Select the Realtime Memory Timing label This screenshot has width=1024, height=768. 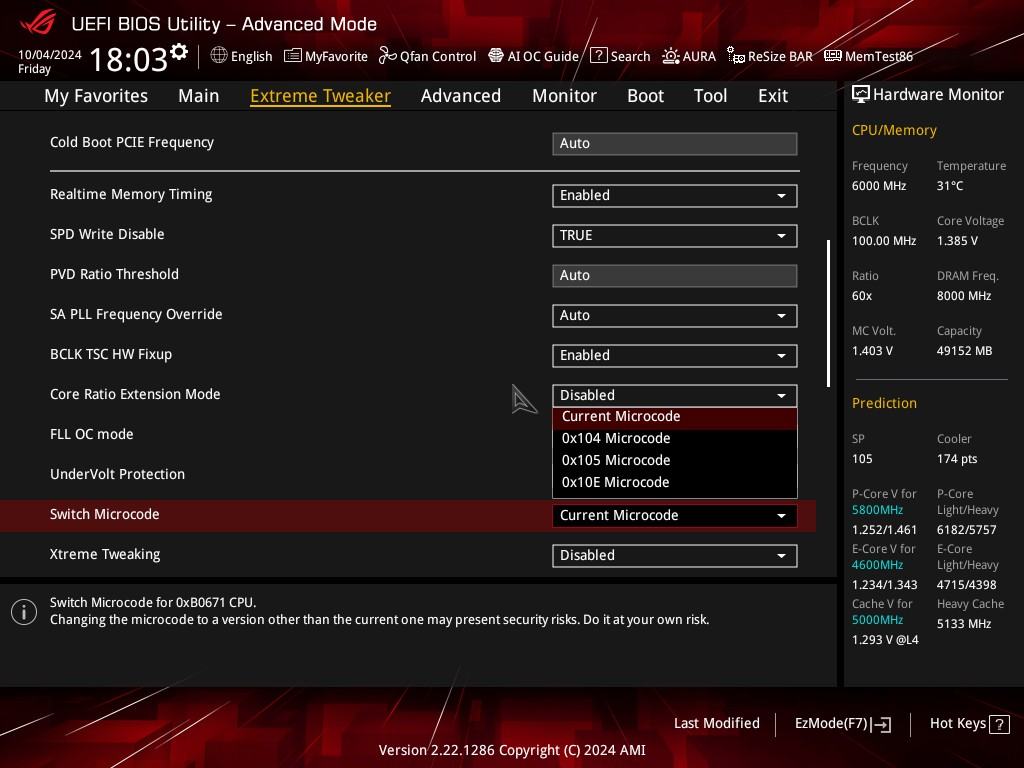(x=131, y=195)
